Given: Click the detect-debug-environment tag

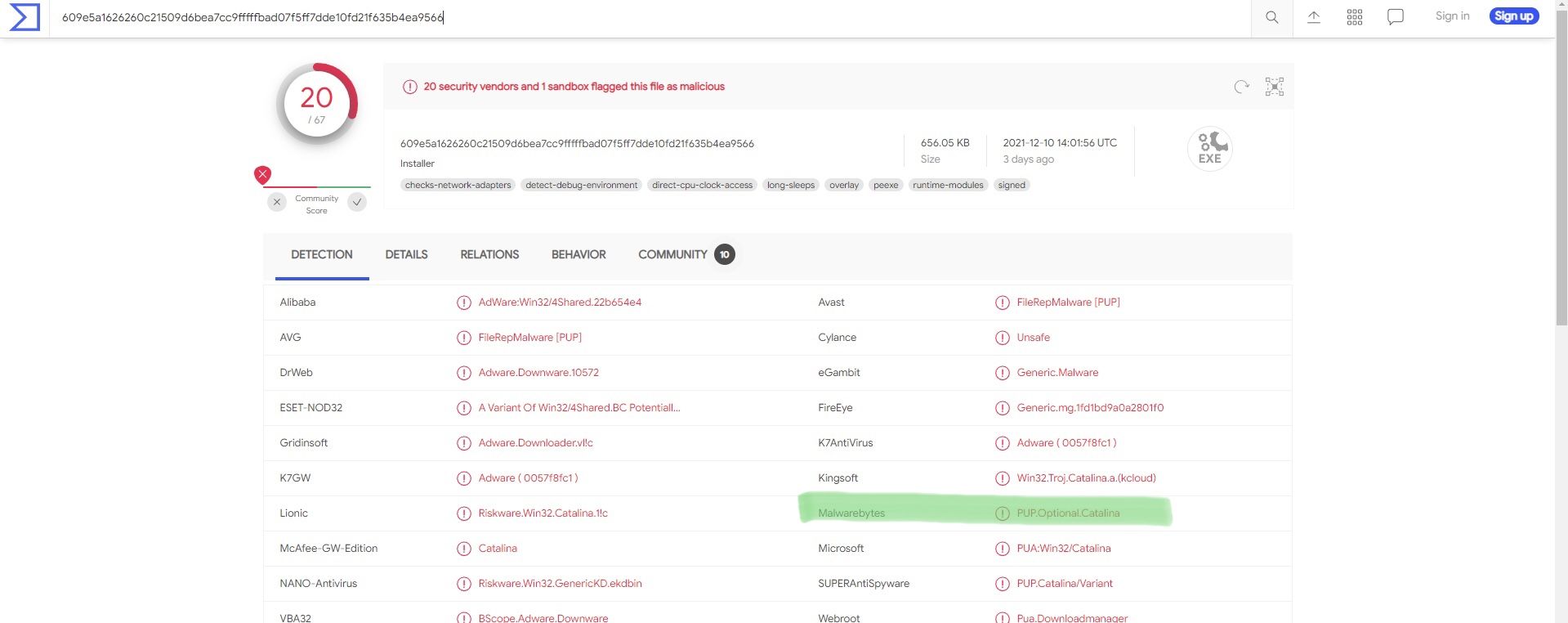Looking at the screenshot, I should [582, 185].
